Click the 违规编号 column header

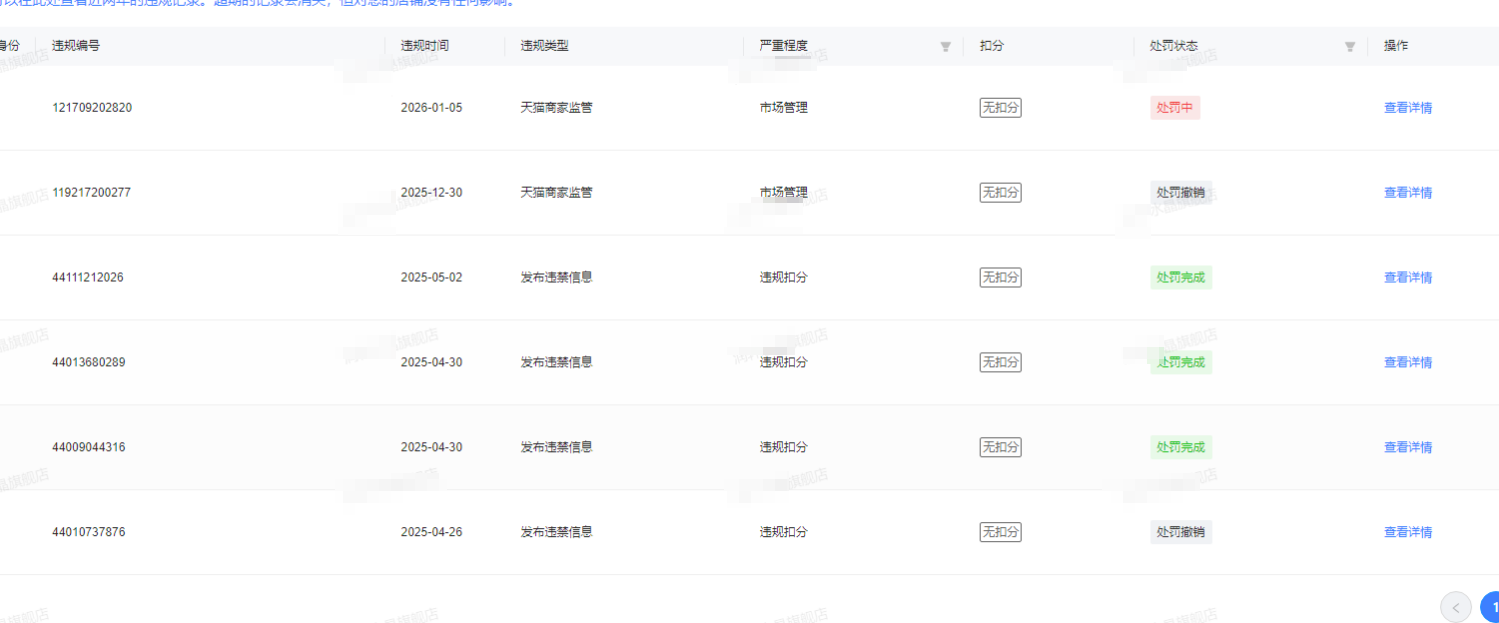pyautogui.click(x=76, y=46)
